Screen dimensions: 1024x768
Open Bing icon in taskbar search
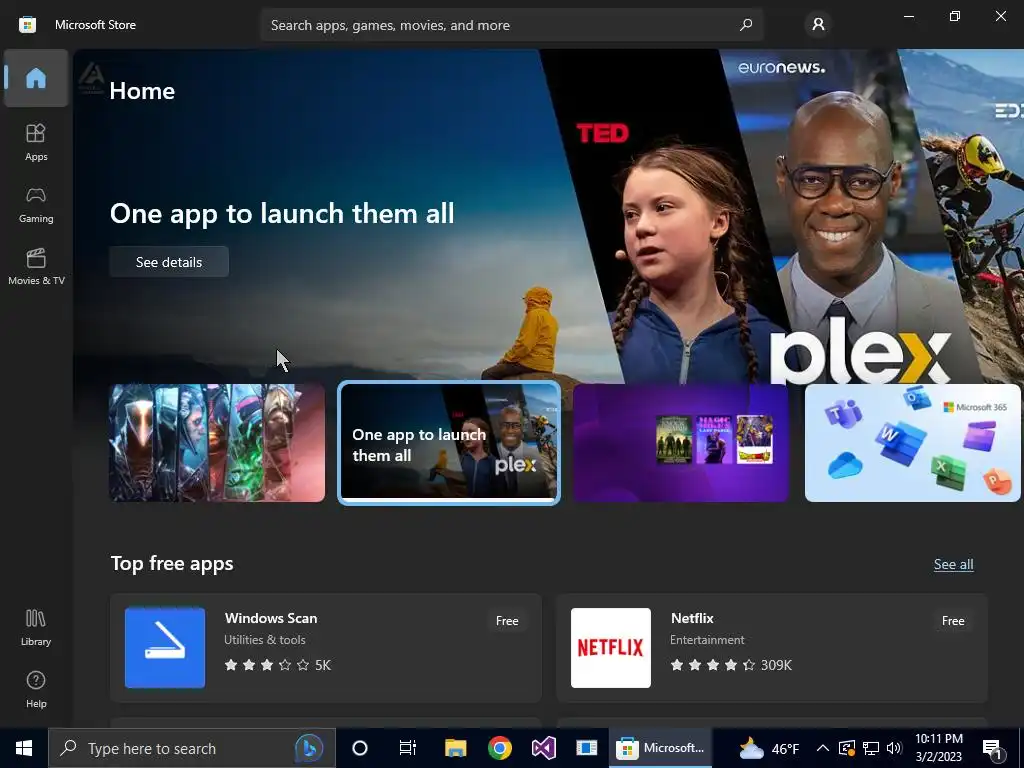click(x=309, y=748)
